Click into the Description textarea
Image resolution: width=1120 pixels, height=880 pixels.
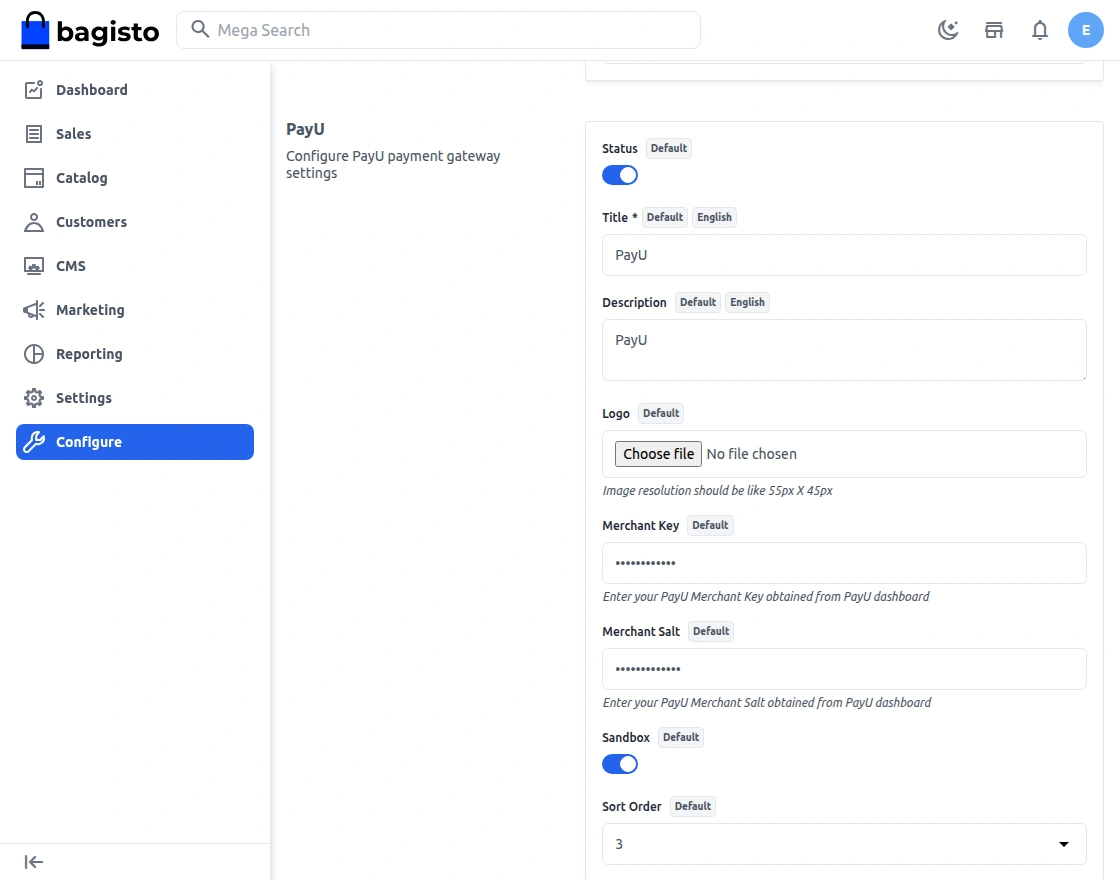tap(844, 350)
